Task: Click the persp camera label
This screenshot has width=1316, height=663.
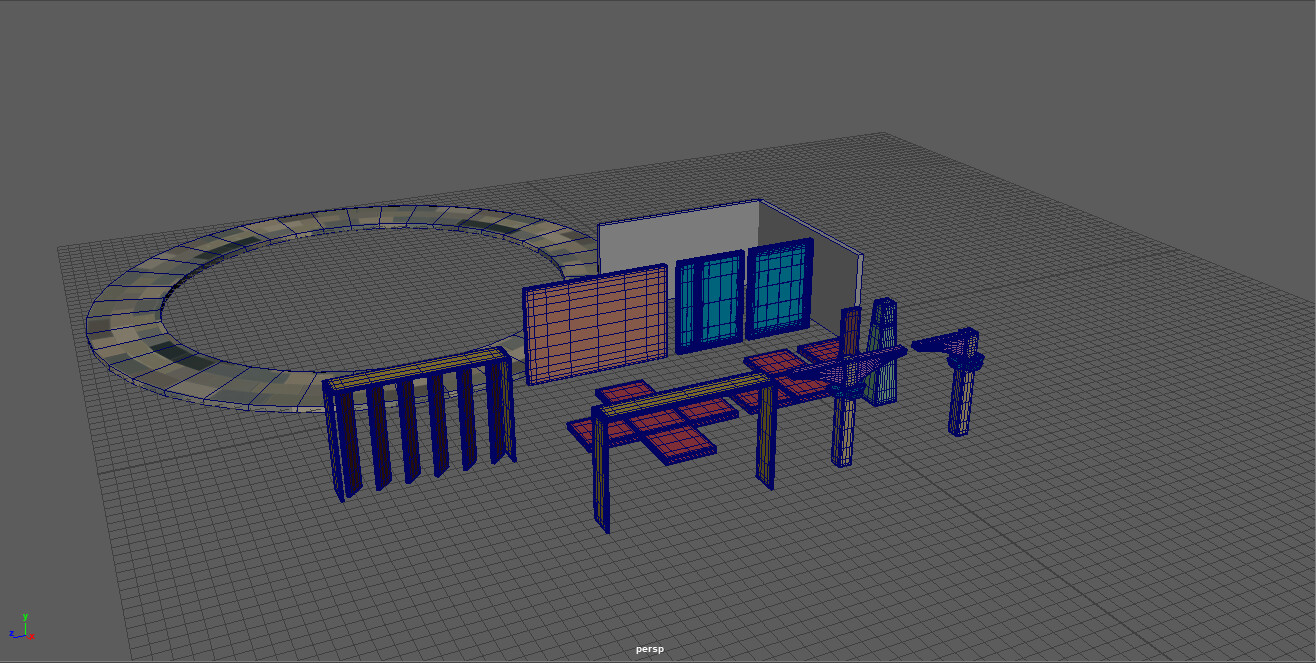Action: (649, 649)
